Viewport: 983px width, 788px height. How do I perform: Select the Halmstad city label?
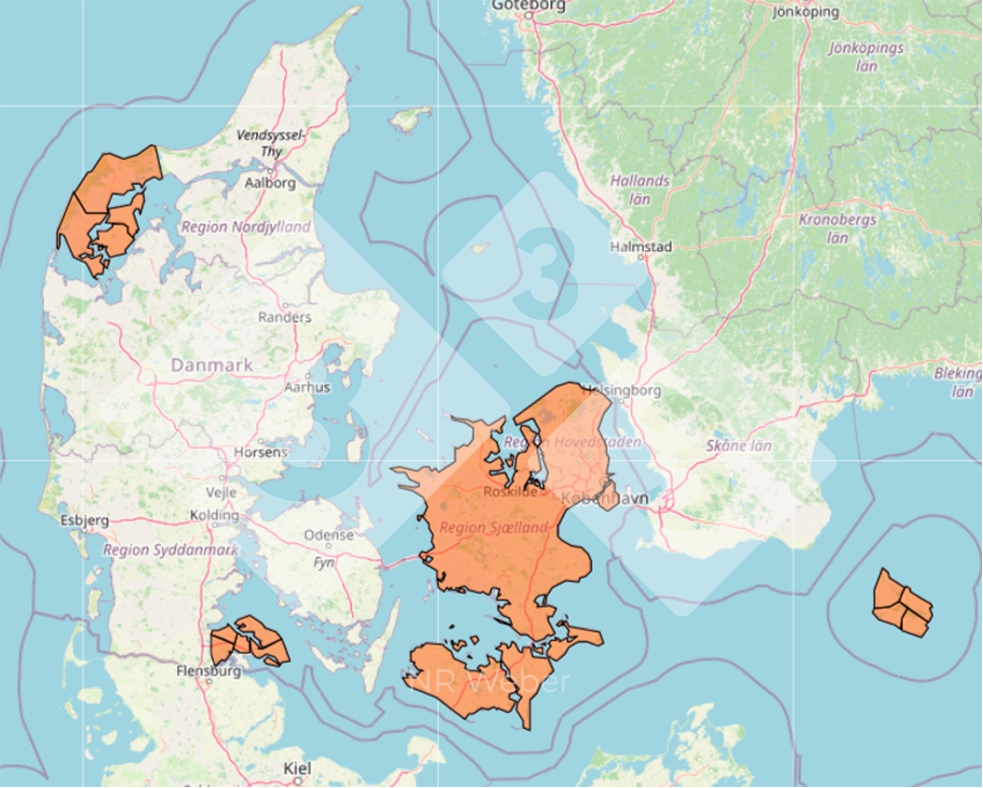tap(641, 247)
